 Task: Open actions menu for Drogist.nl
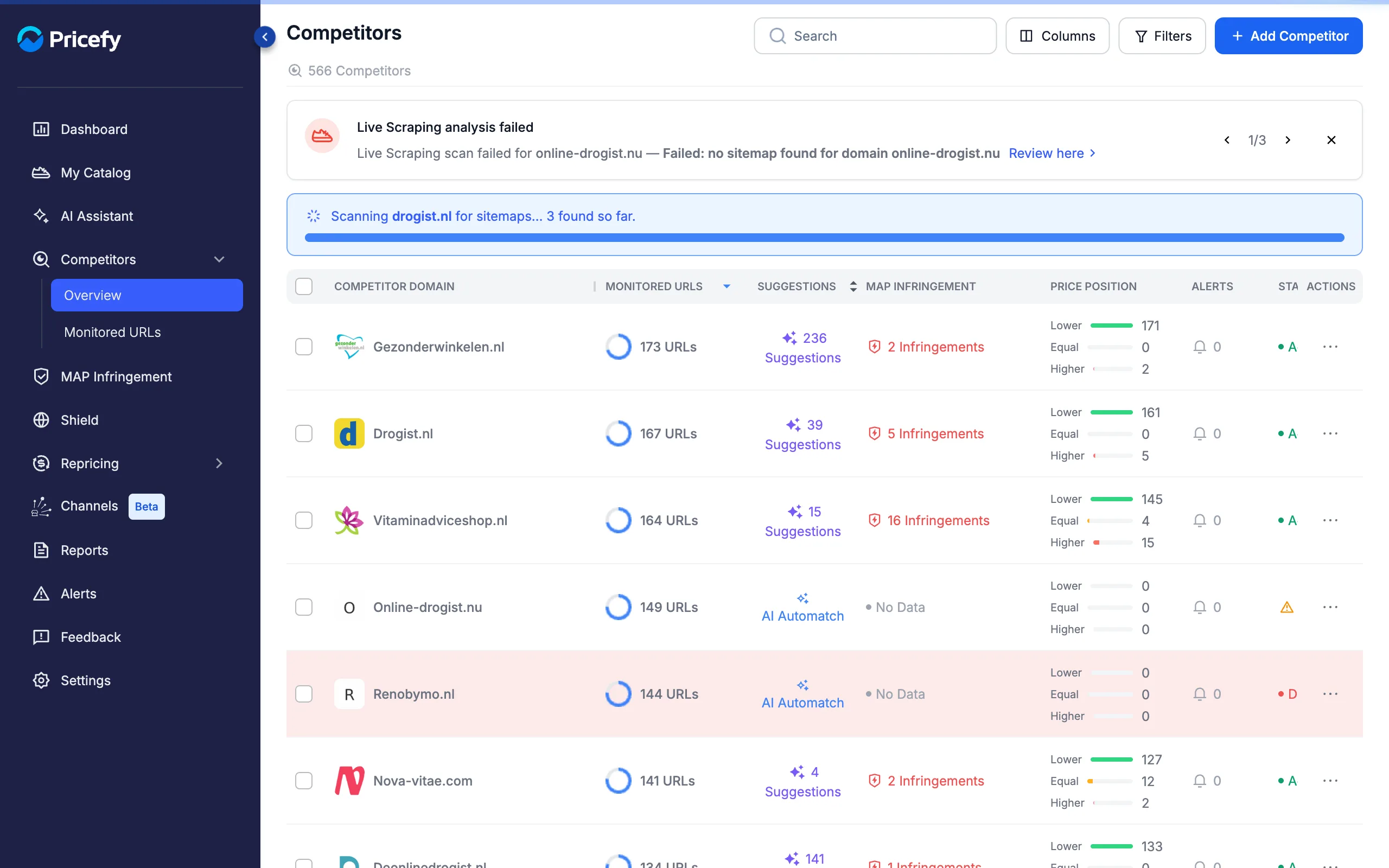1330,433
